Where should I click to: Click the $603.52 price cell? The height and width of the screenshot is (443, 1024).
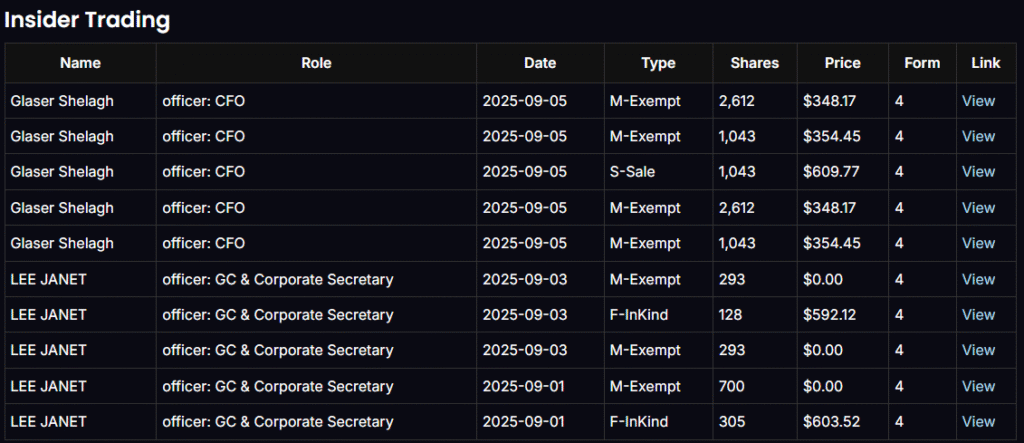tap(830, 422)
